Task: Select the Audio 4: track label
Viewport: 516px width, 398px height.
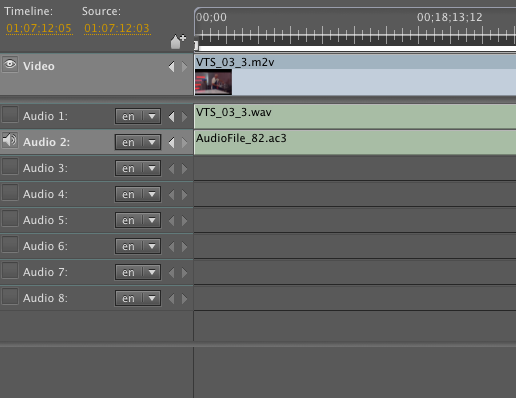Action: [x=45, y=194]
